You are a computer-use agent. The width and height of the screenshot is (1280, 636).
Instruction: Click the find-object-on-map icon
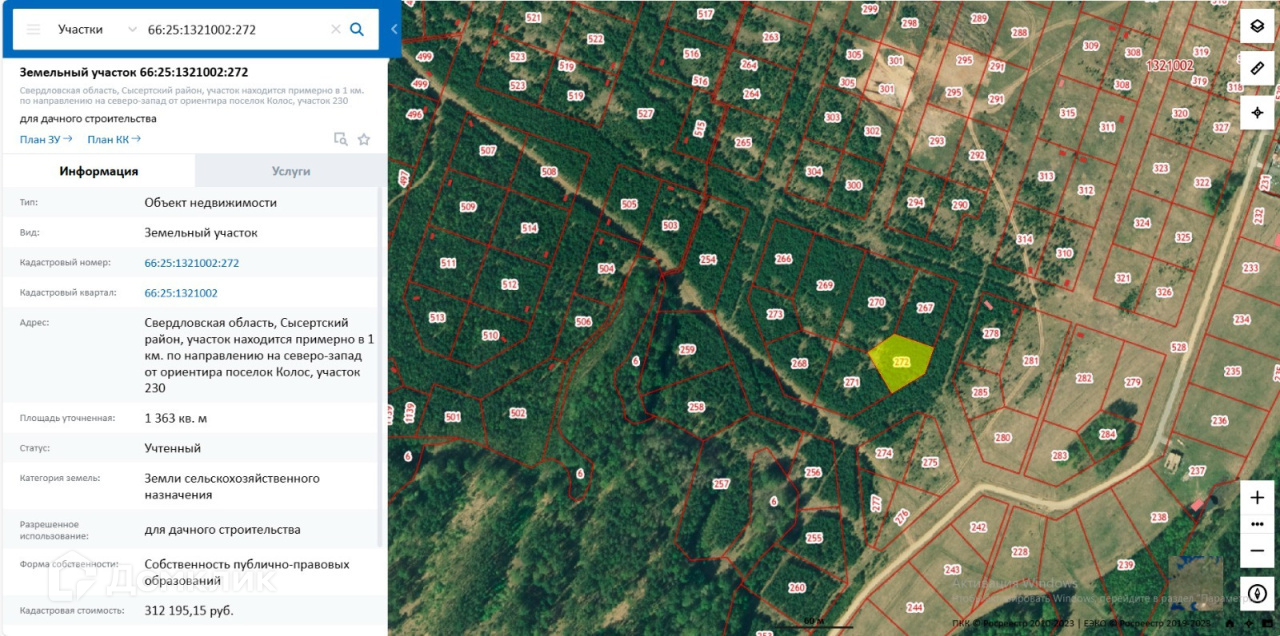tap(341, 139)
